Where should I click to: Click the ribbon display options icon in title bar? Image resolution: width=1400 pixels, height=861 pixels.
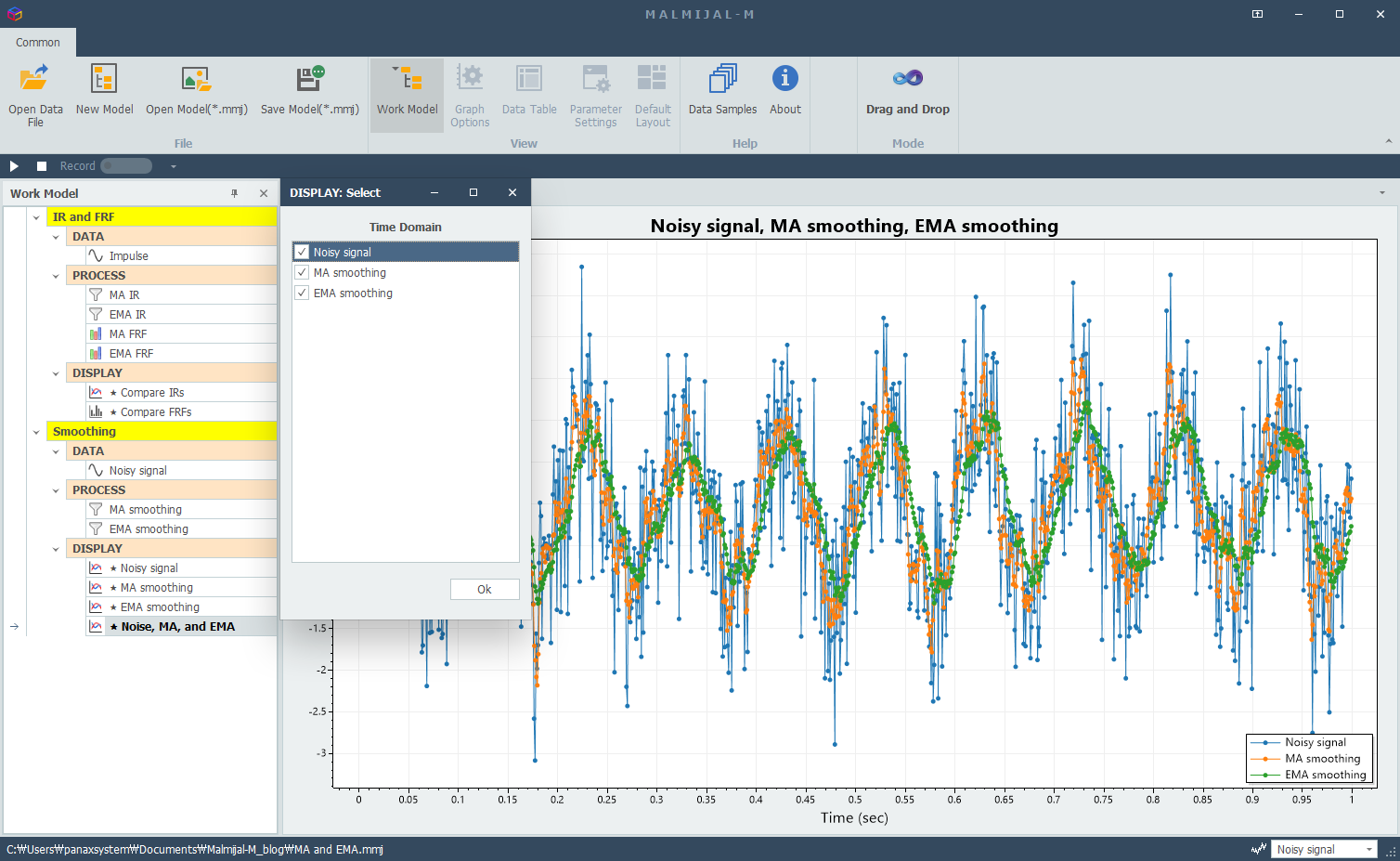point(1257,14)
